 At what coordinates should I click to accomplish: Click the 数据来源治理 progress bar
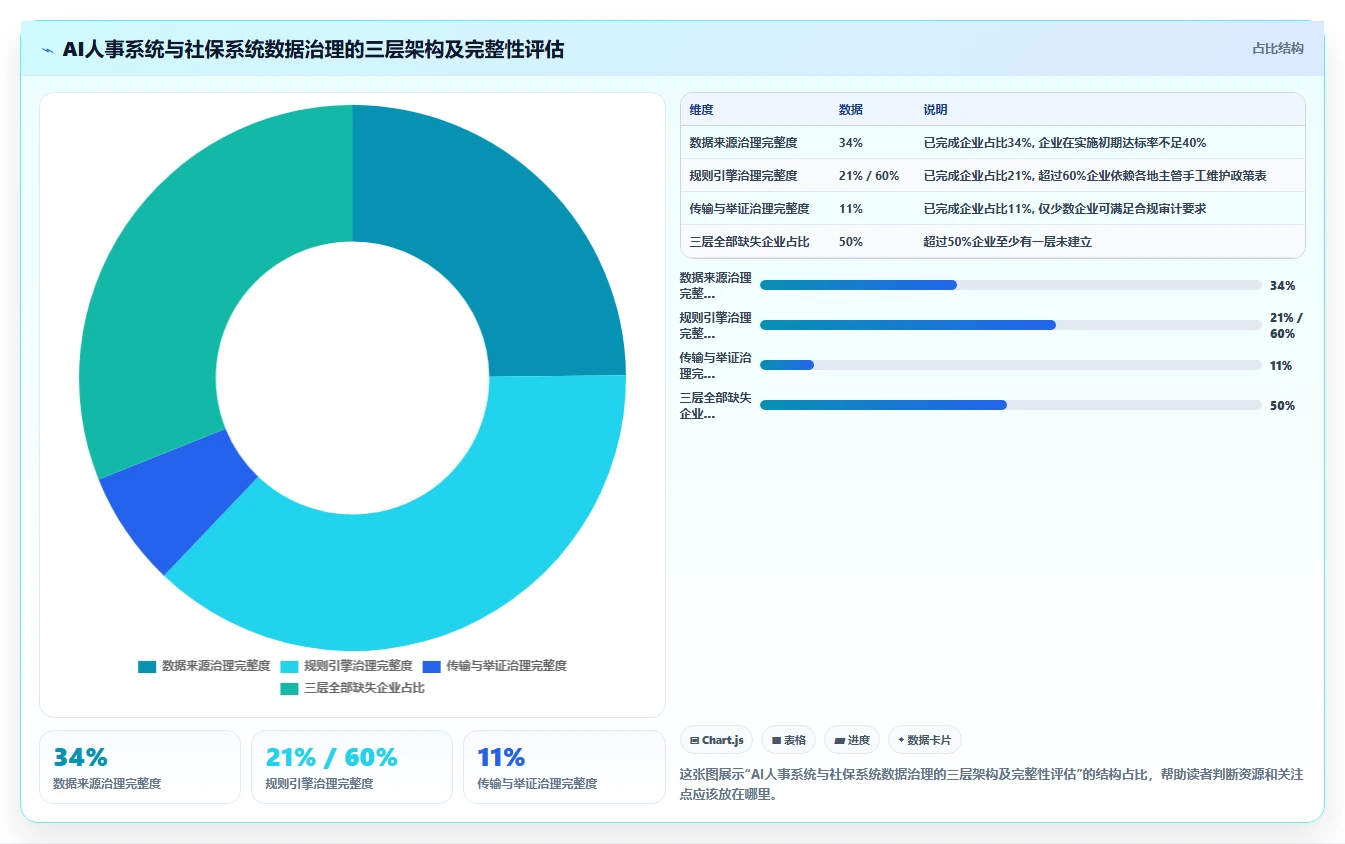point(1010,285)
